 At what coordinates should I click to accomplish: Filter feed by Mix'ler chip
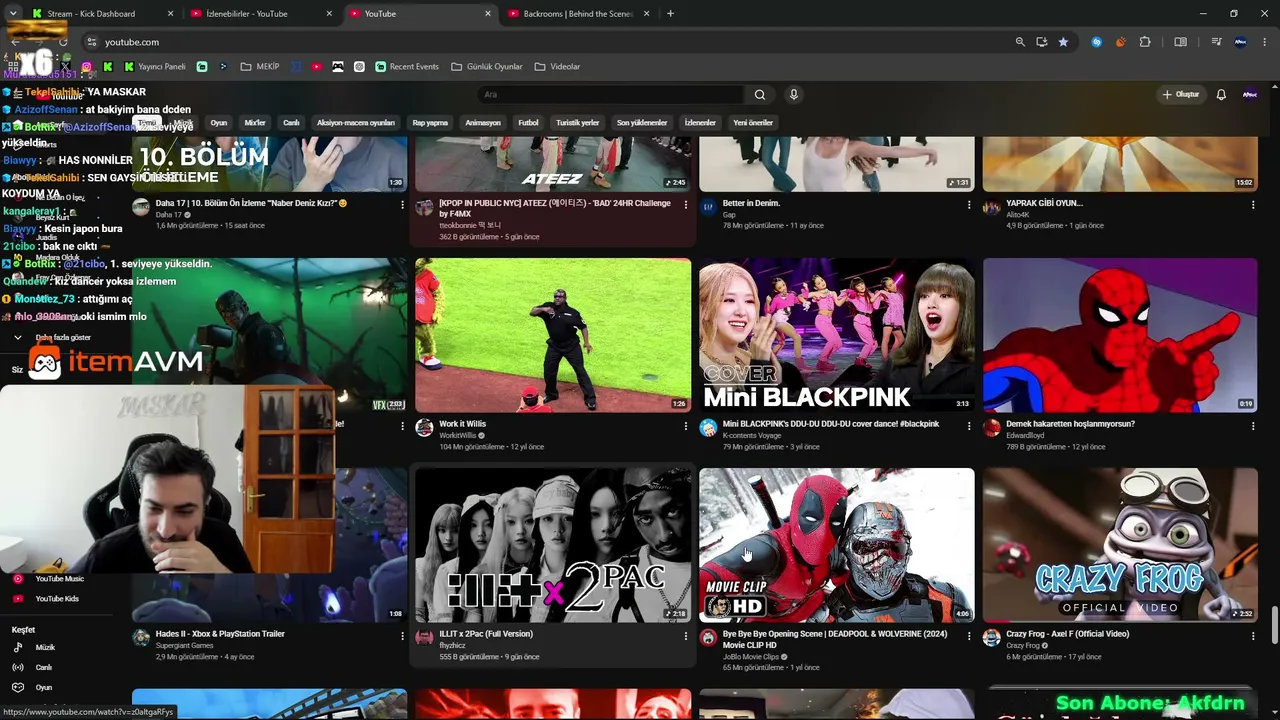coord(255,123)
